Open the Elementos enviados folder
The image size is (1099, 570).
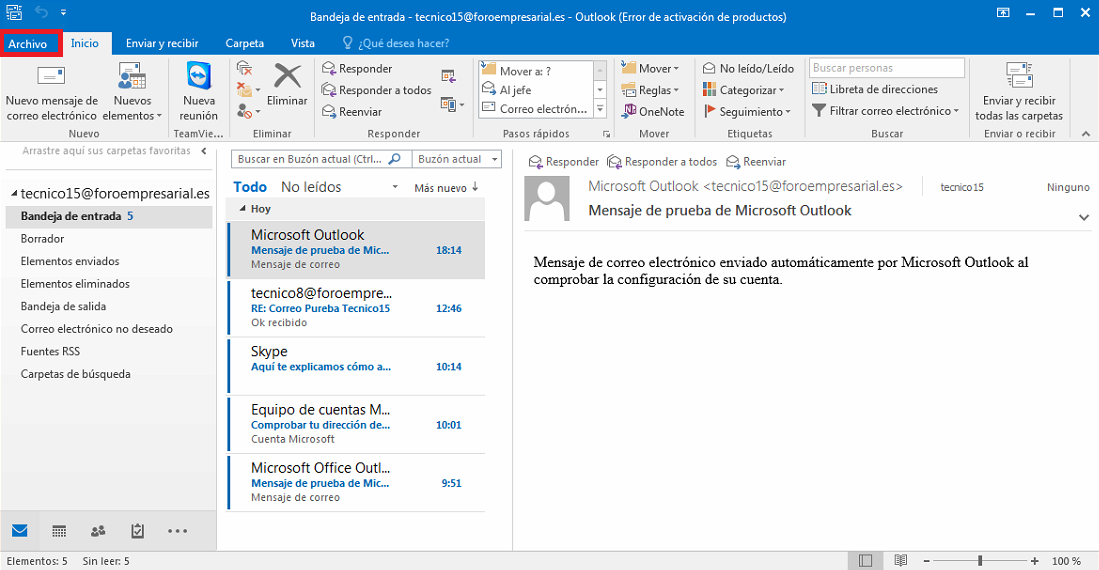70,261
